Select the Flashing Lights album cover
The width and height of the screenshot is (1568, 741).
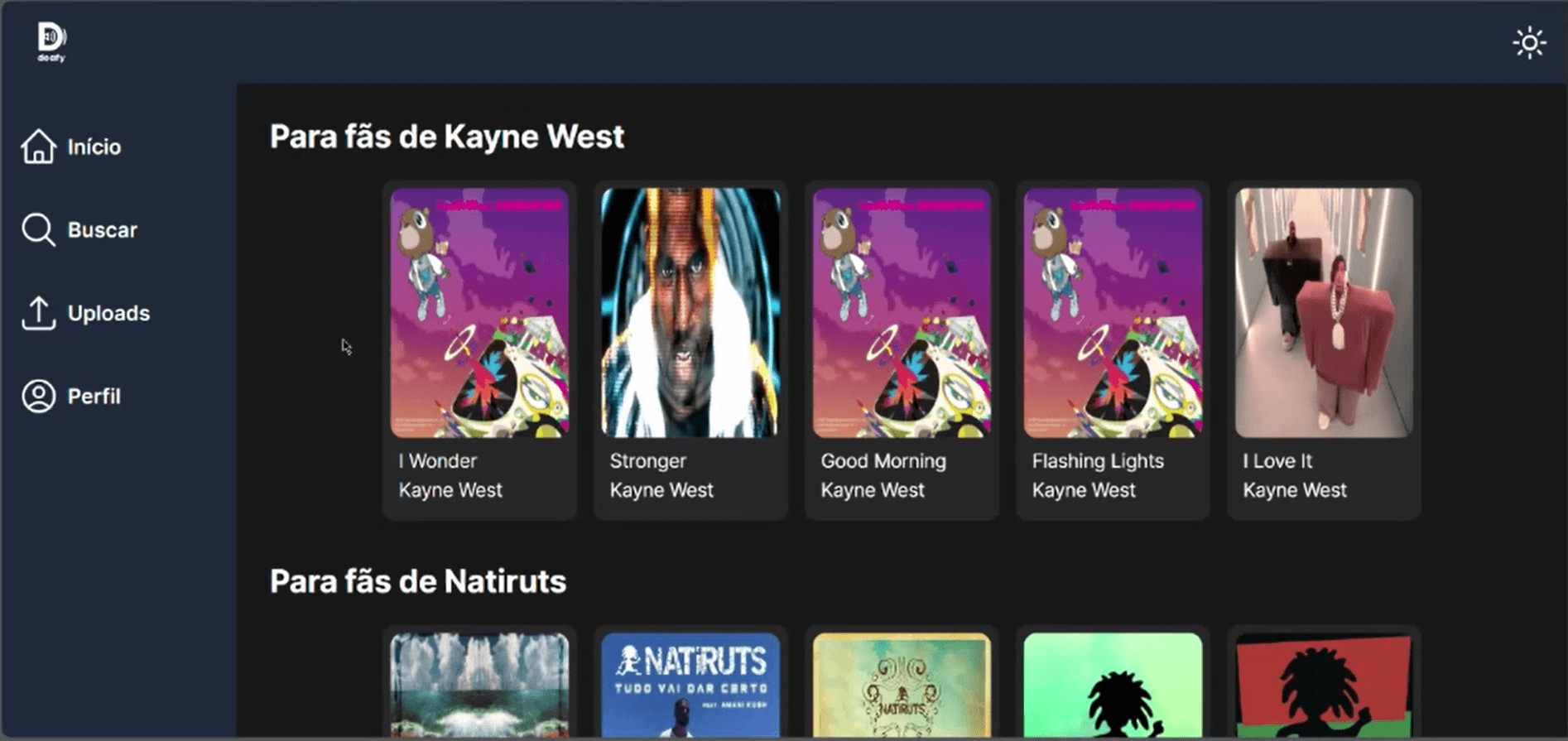[1113, 312]
